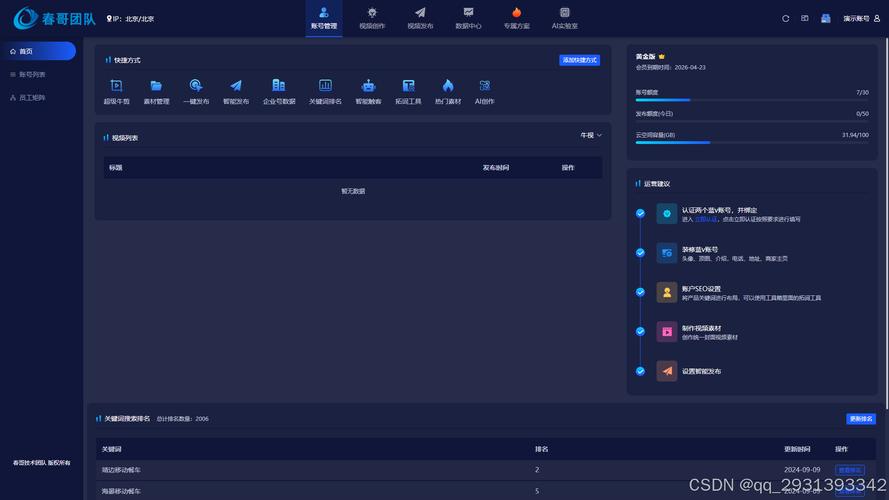Toggle the checkmark beside 设置智能发布 step
The image size is (889, 500).
click(x=640, y=371)
